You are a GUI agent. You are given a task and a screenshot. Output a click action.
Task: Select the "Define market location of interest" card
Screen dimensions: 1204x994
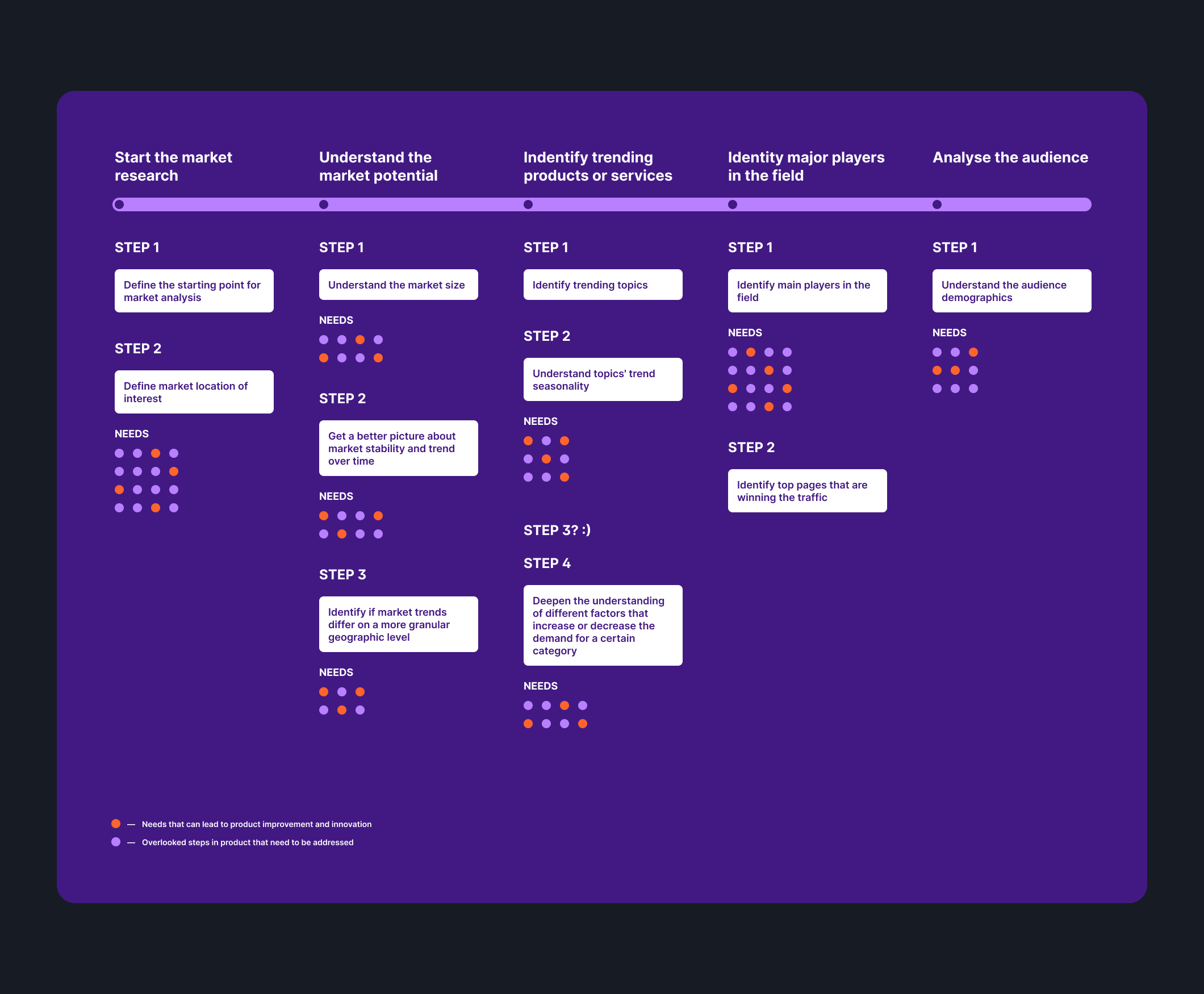point(194,392)
